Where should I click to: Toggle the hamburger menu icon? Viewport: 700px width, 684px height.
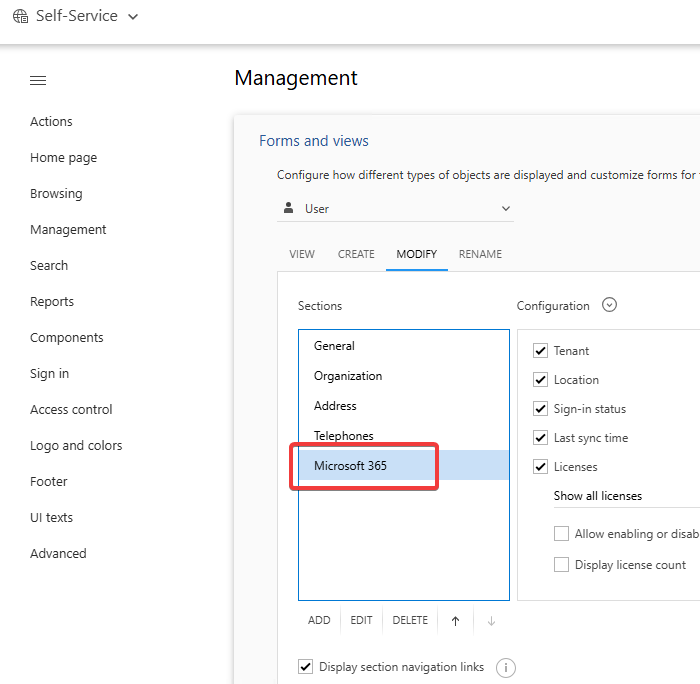pyautogui.click(x=38, y=80)
